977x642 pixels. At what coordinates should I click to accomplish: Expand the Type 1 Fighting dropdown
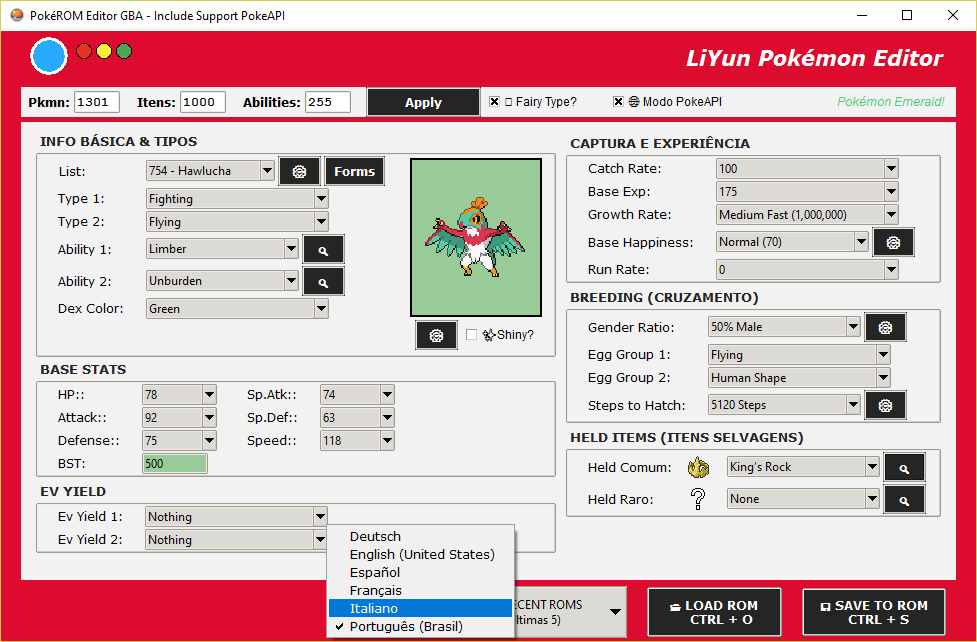(x=321, y=199)
